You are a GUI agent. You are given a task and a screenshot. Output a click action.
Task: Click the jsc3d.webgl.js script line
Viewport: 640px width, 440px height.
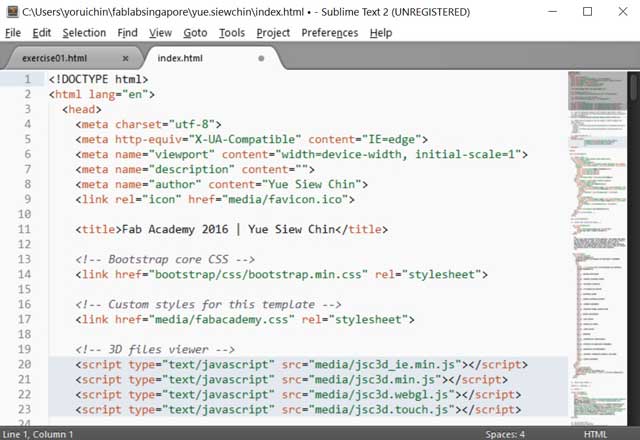(x=298, y=394)
